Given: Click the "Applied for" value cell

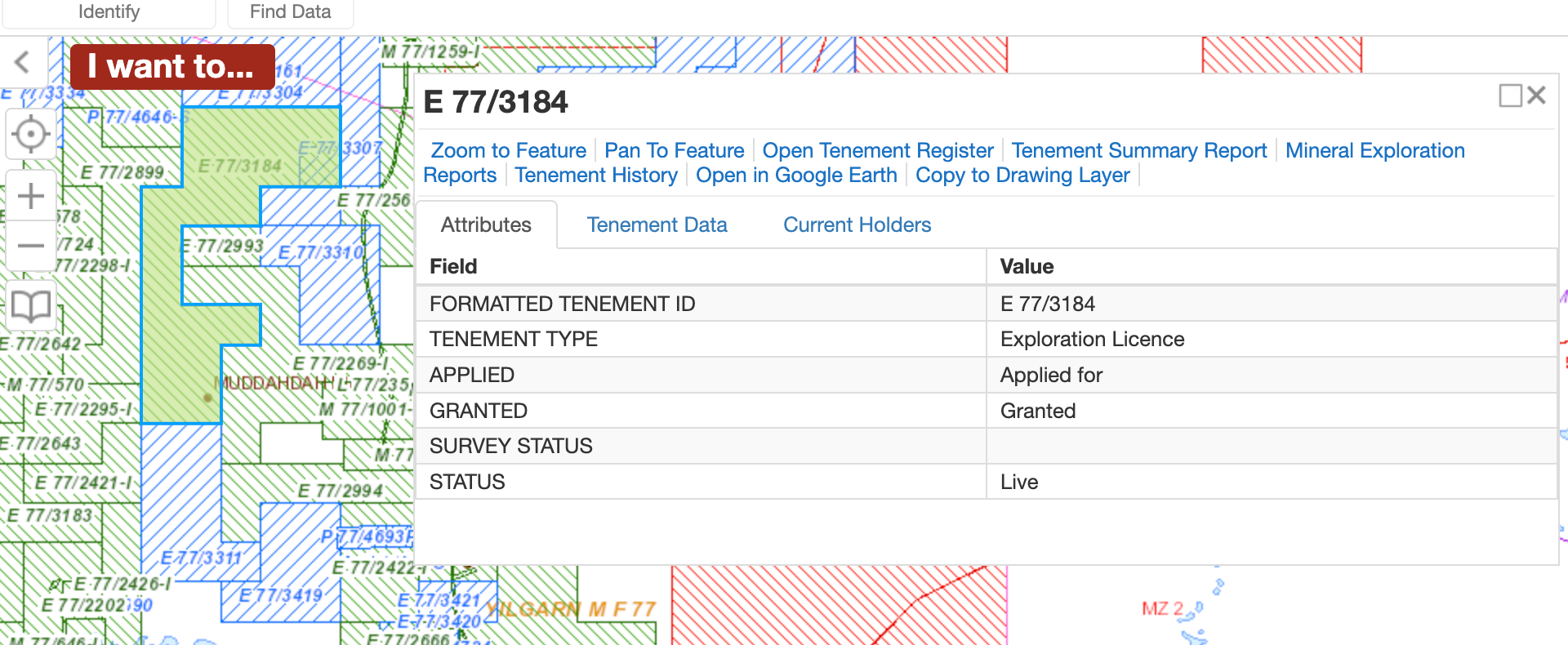Looking at the screenshot, I should pos(1271,375).
